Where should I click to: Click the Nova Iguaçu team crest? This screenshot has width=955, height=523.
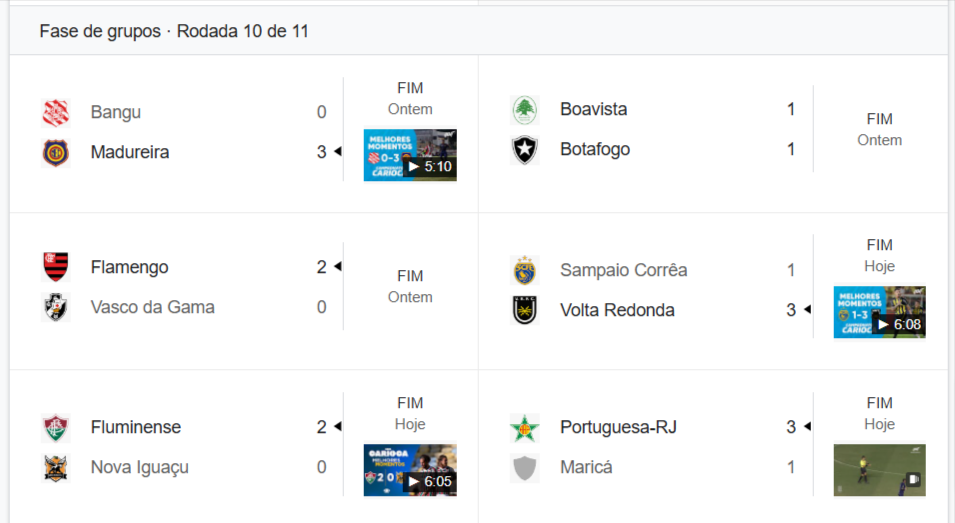click(56, 468)
